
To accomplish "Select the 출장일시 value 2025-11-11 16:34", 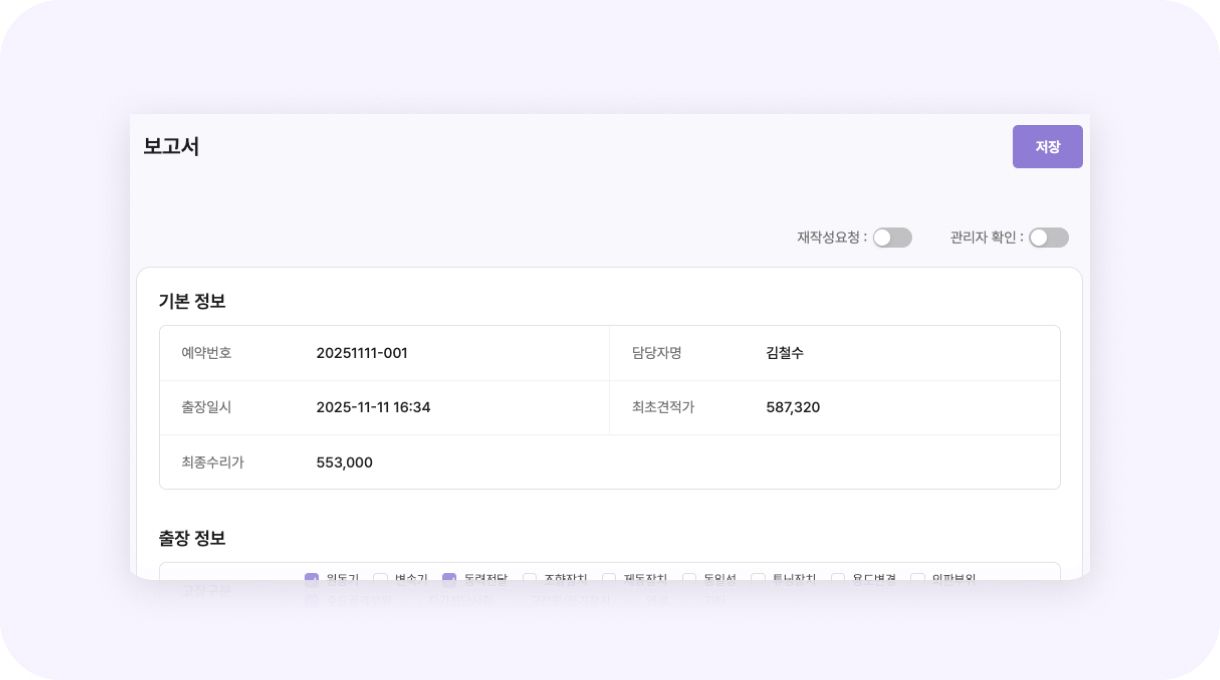I will point(373,407).
